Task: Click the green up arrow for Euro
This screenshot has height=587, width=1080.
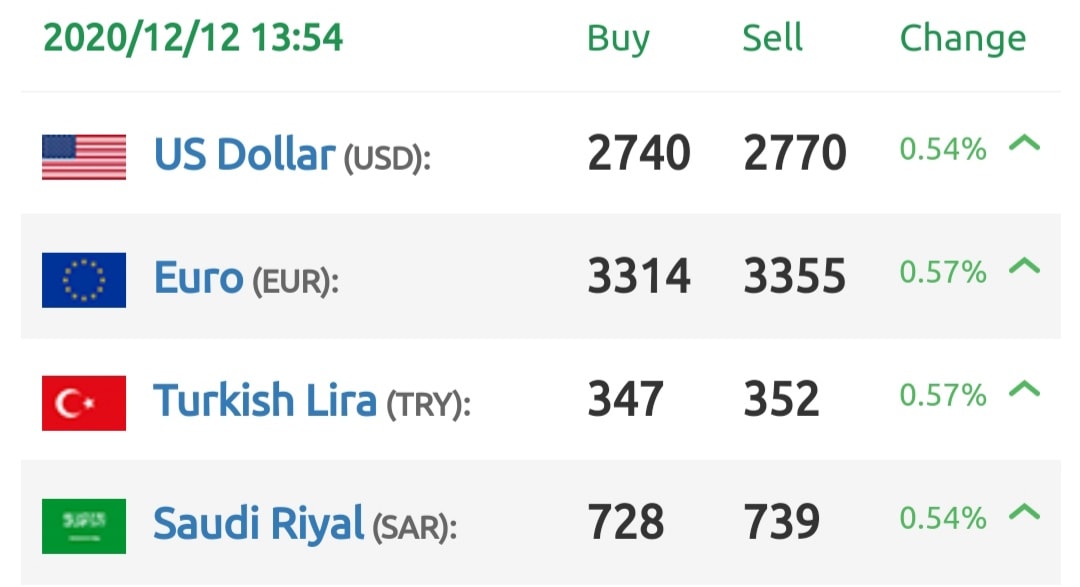Action: tap(1024, 266)
